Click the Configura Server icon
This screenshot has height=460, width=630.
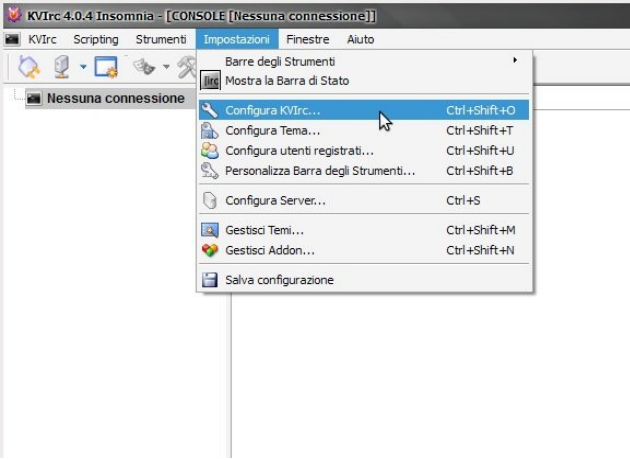[x=210, y=200]
